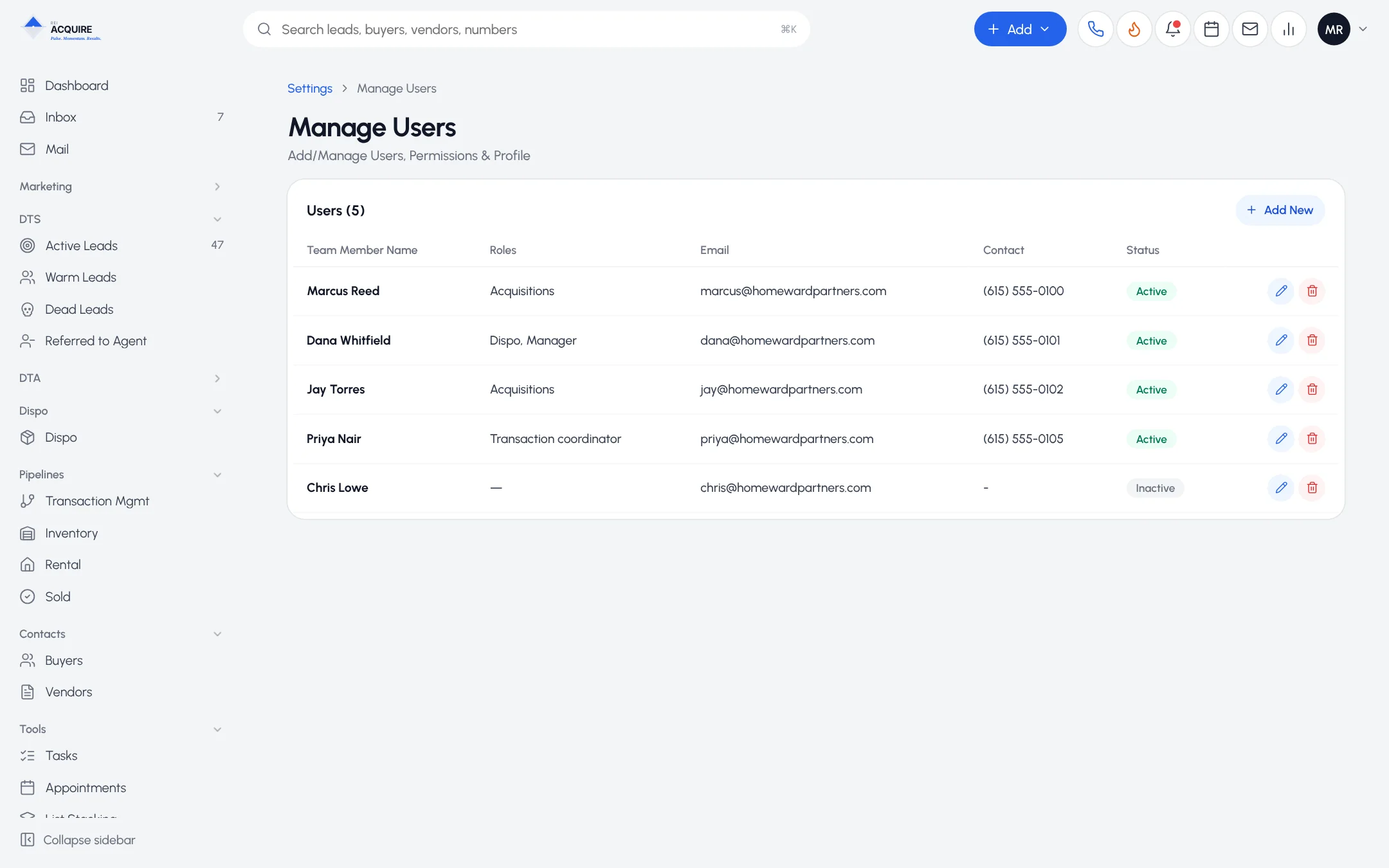This screenshot has height=868, width=1389.
Task: Delete Marcus Reed with trash icon
Action: (1312, 291)
